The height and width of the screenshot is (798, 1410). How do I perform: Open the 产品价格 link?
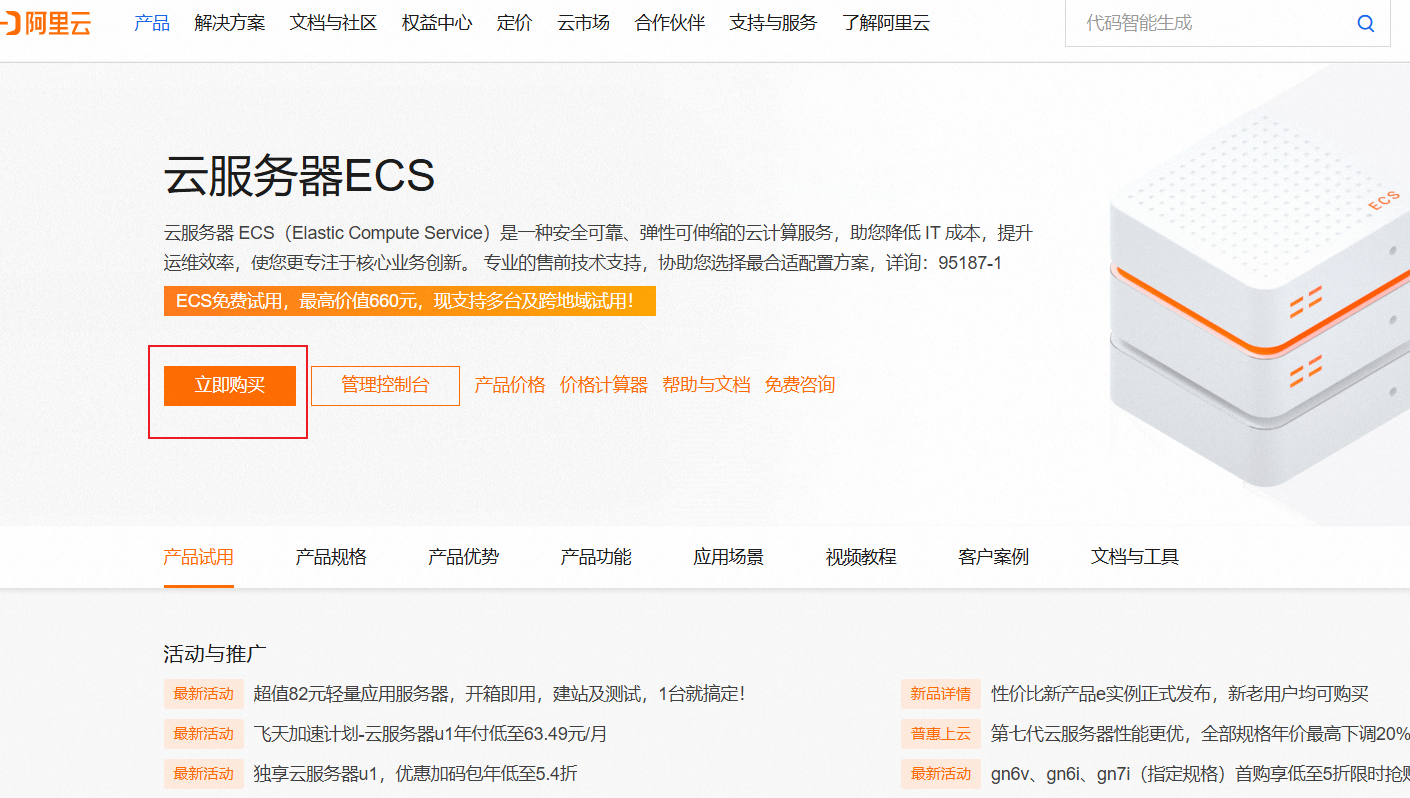510,385
